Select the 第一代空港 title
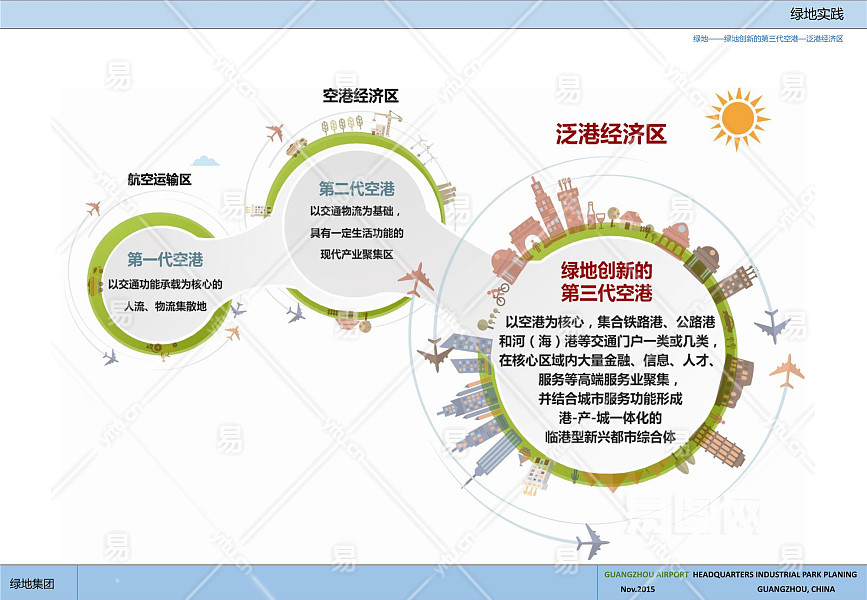Viewport: 867px width, 600px height. coord(165,259)
